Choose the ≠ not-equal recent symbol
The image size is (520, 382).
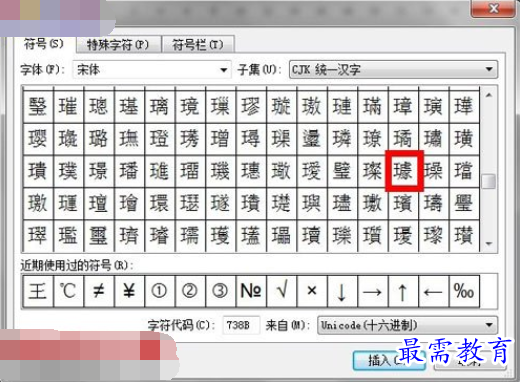click(x=99, y=291)
